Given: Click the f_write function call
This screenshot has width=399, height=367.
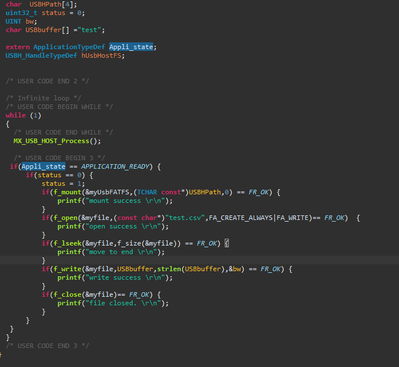Looking at the screenshot, I should (x=67, y=269).
